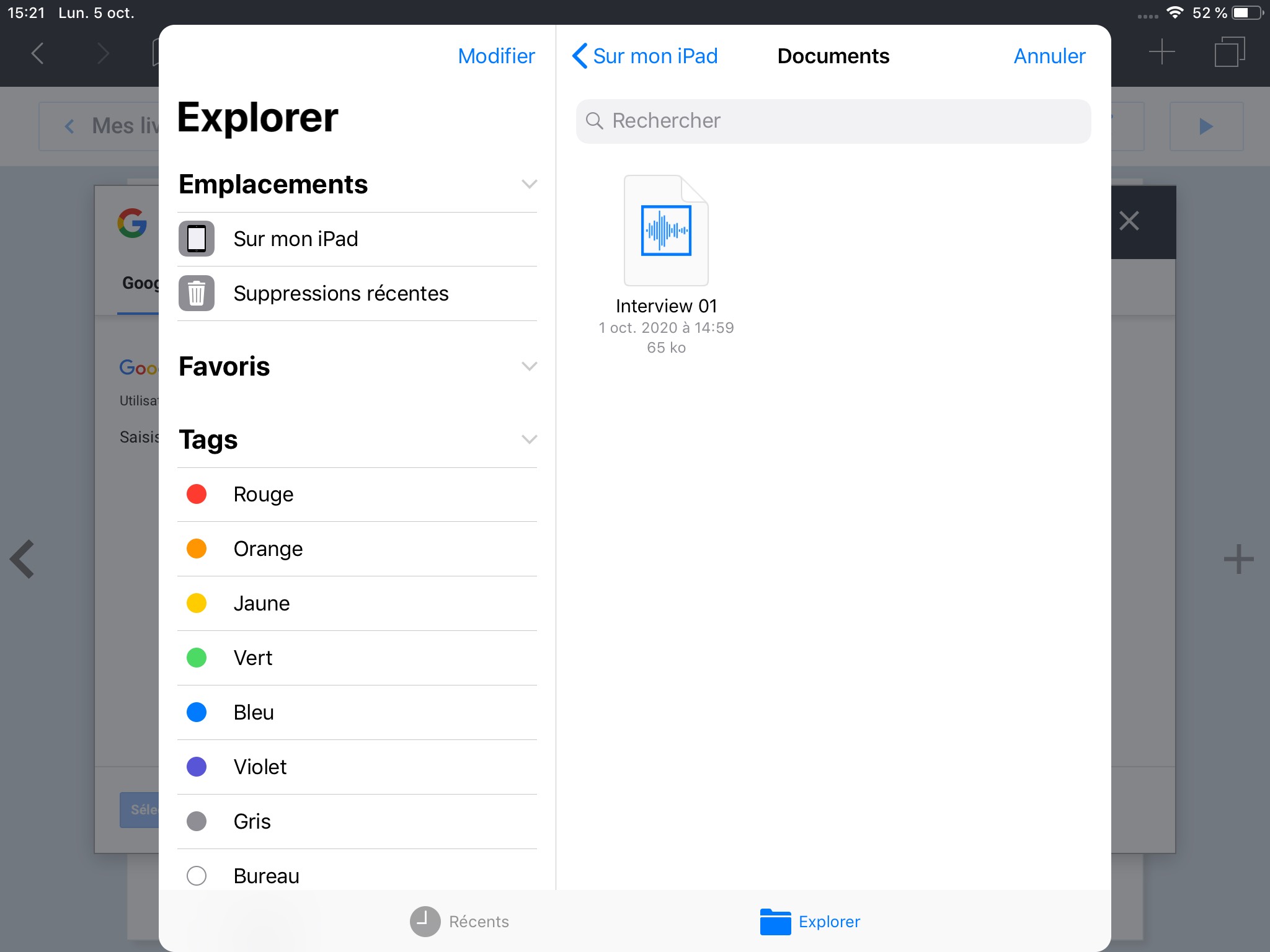The height and width of the screenshot is (952, 1270).
Task: Open the Interview 01 audio file
Action: tap(666, 231)
